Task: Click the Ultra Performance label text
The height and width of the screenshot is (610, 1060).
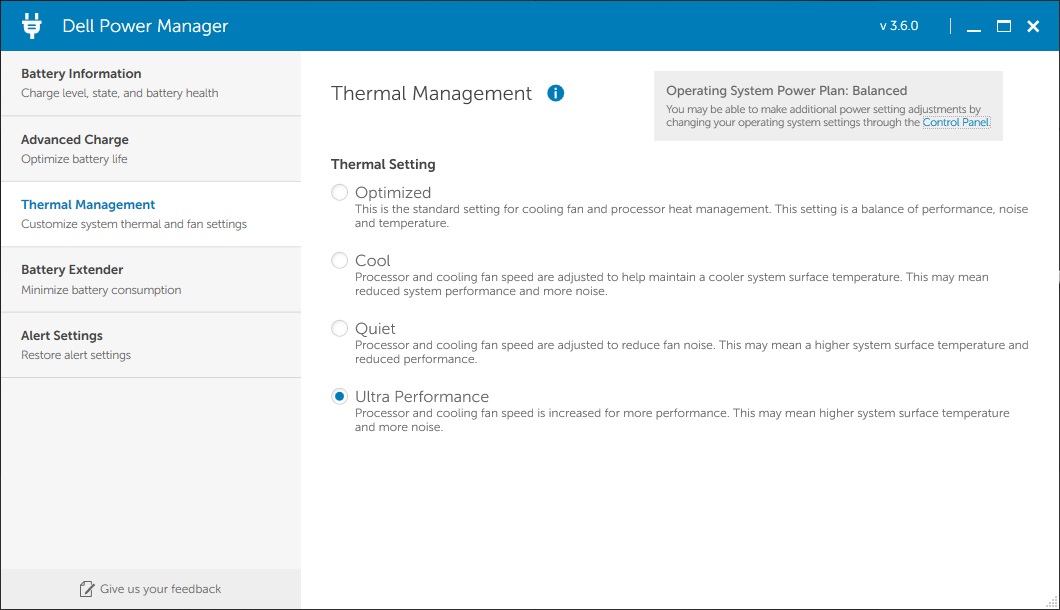Action: click(x=422, y=396)
